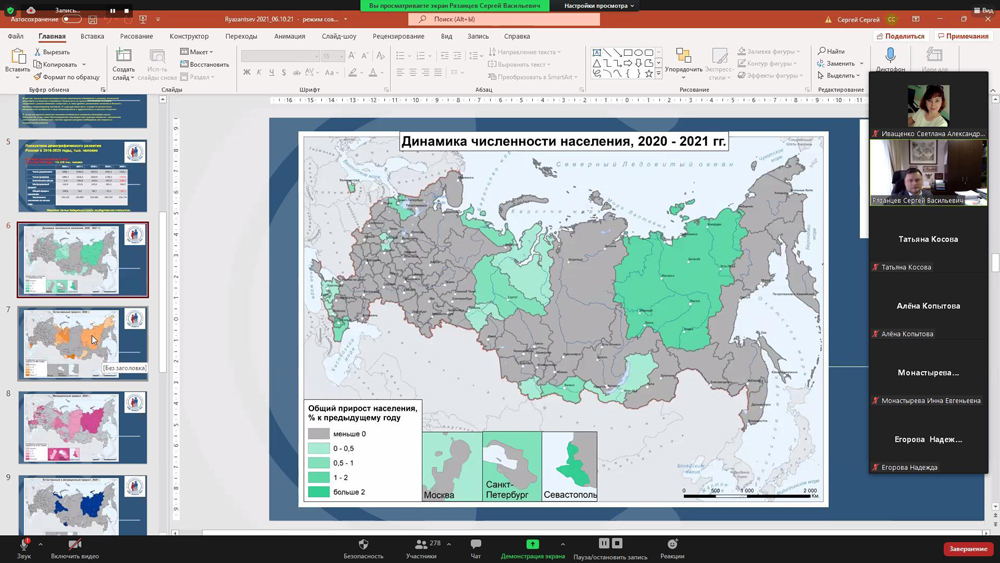Turn on camera with Включить видео
Image resolution: width=1000 pixels, height=563 pixels.
click(74, 544)
